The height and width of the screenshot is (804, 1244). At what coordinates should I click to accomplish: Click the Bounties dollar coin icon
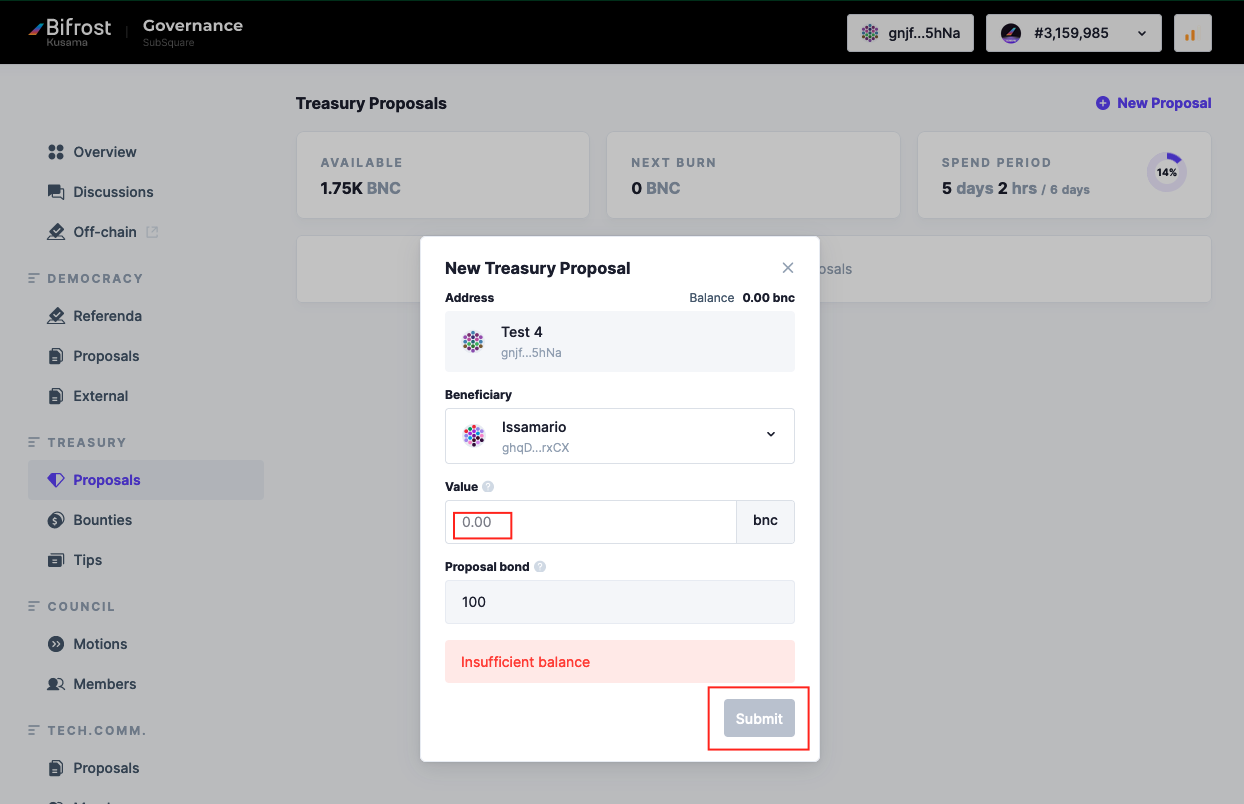56,520
